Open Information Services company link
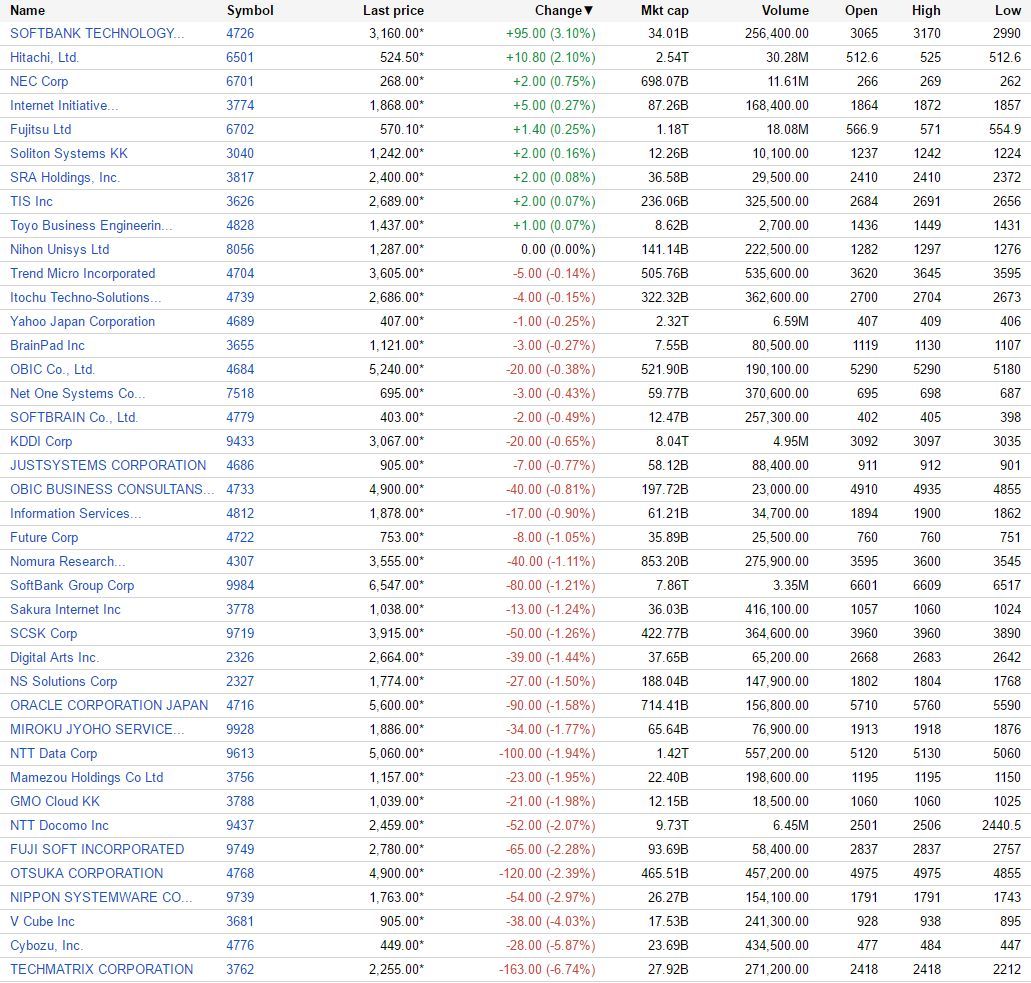Image resolution: width=1031 pixels, height=983 pixels. (76, 514)
